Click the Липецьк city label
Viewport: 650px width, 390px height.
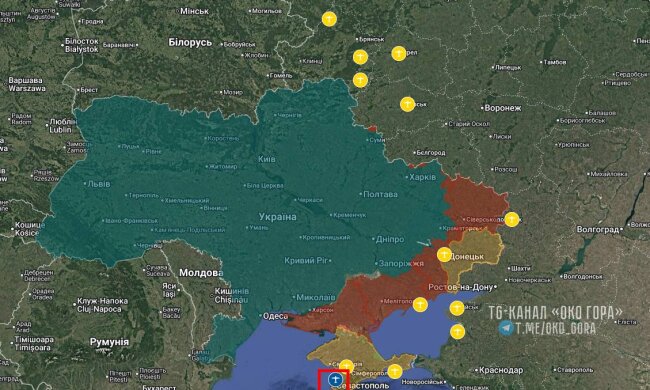508,68
